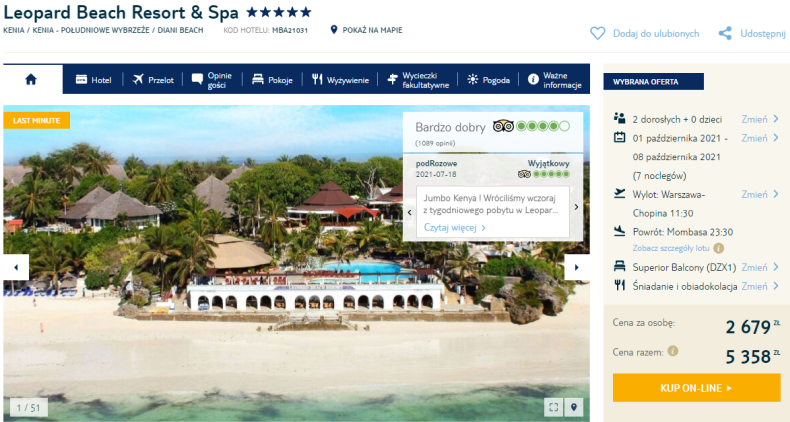The width and height of the screenshot is (790, 422).
Task: Change room type Superior Balcony
Action: (760, 267)
